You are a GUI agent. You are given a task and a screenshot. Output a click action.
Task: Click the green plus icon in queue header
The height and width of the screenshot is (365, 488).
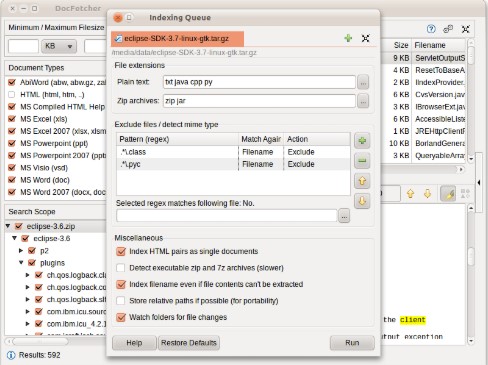coord(348,38)
